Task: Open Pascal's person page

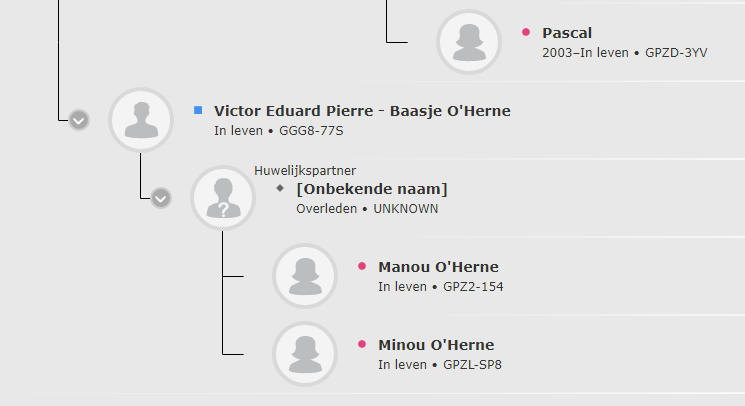Action: (567, 33)
